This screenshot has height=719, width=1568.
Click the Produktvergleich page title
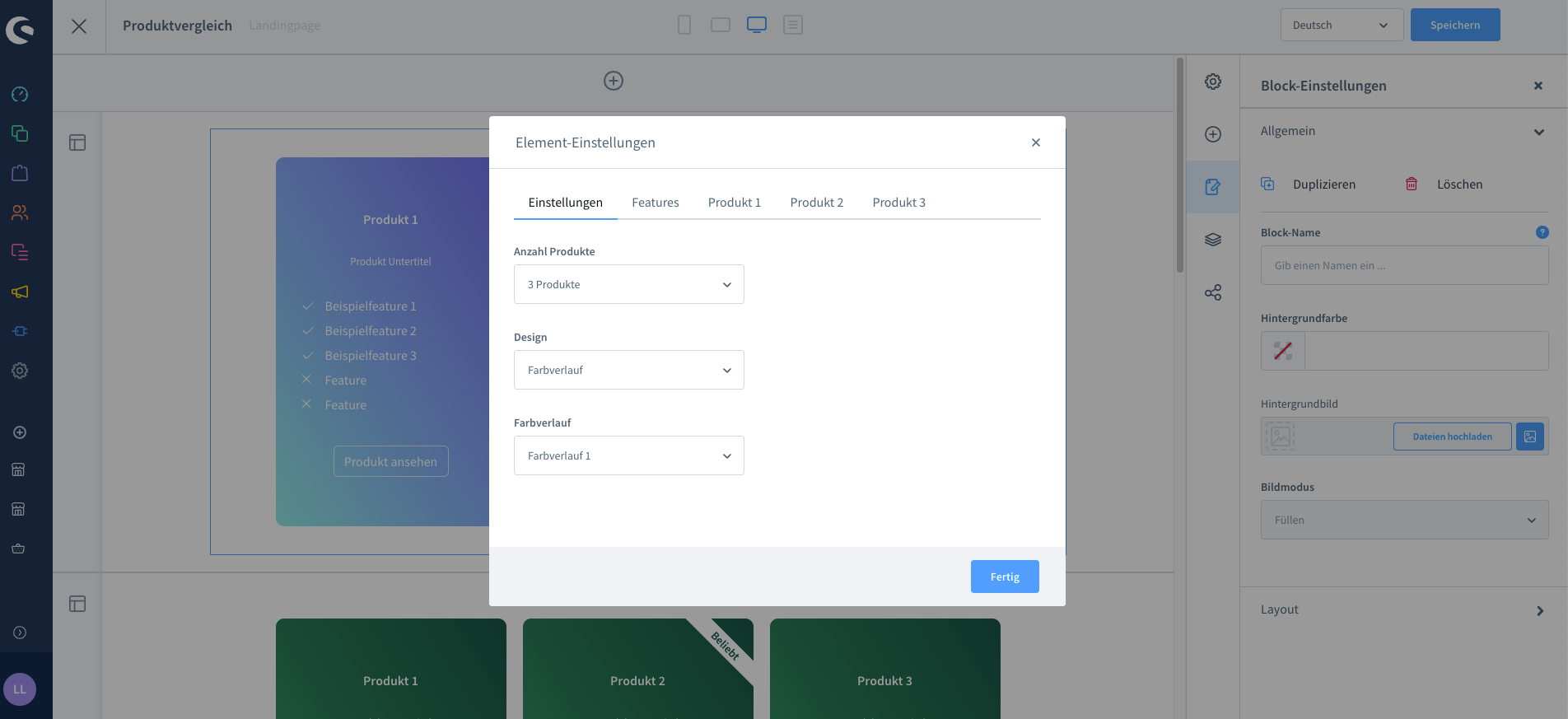point(177,26)
